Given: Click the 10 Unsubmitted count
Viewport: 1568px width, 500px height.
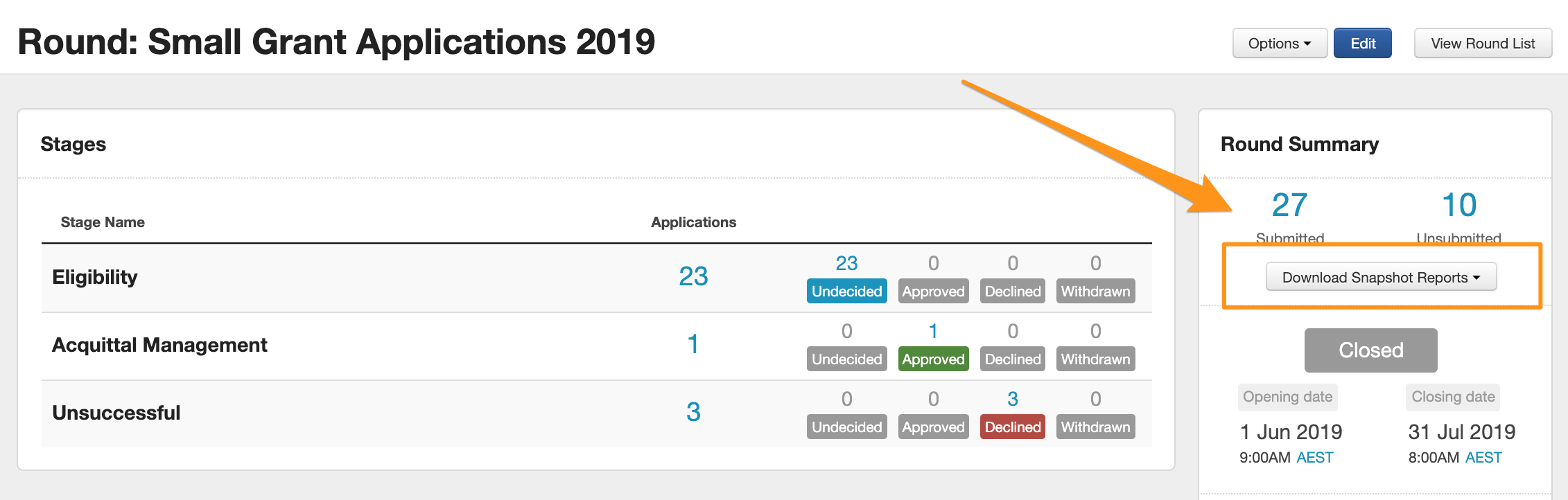Looking at the screenshot, I should coord(1458,205).
